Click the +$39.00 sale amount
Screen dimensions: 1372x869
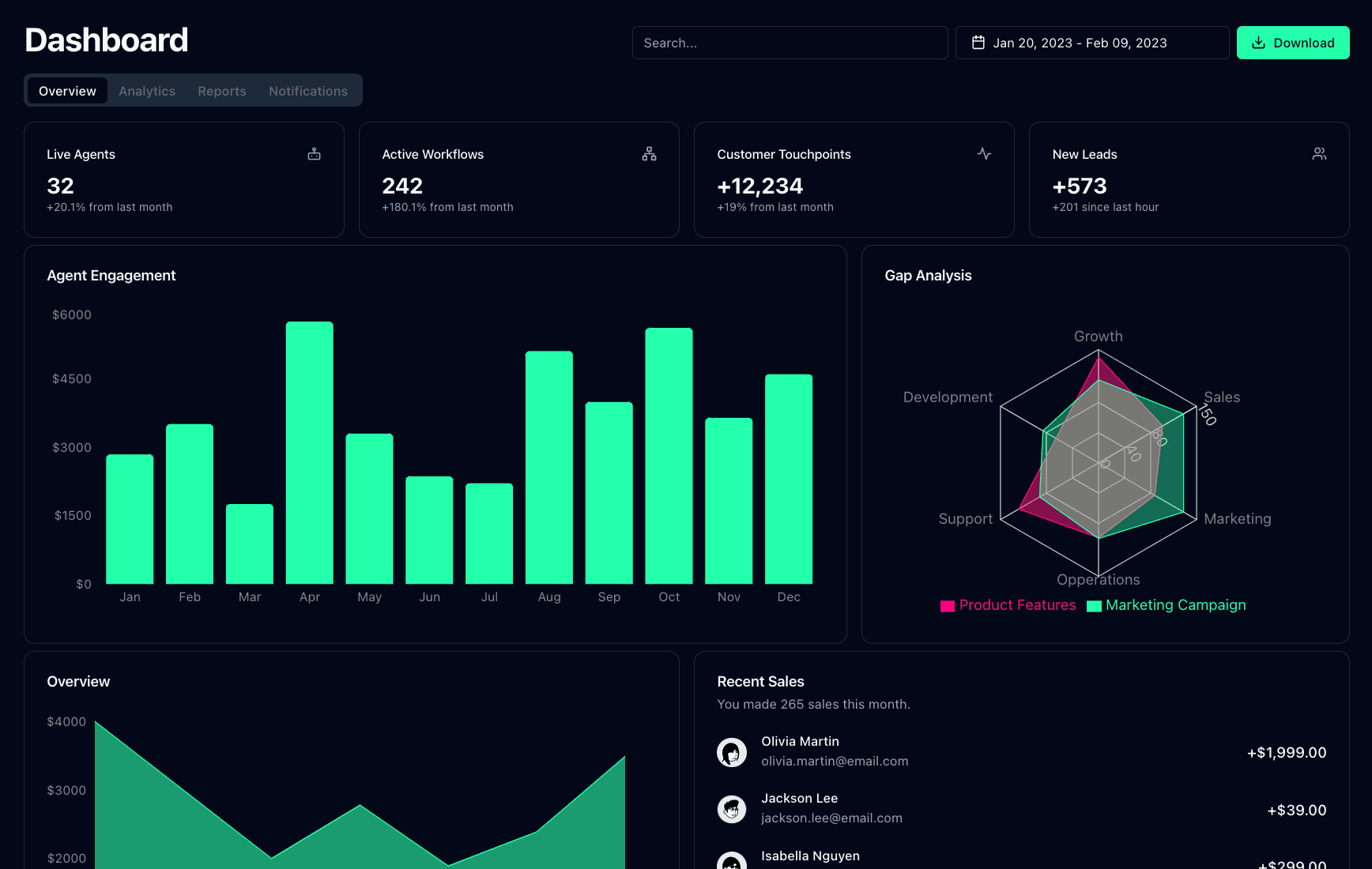[1297, 811]
